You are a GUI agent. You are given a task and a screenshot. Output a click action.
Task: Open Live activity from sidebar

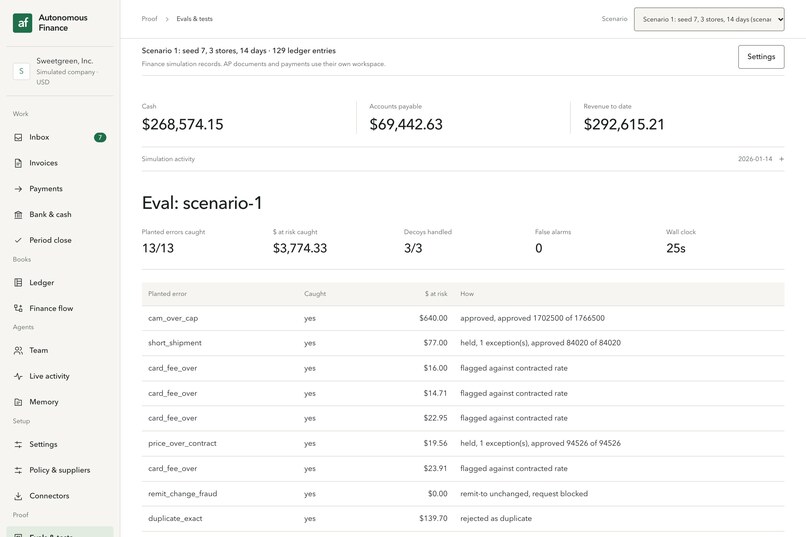point(60,376)
